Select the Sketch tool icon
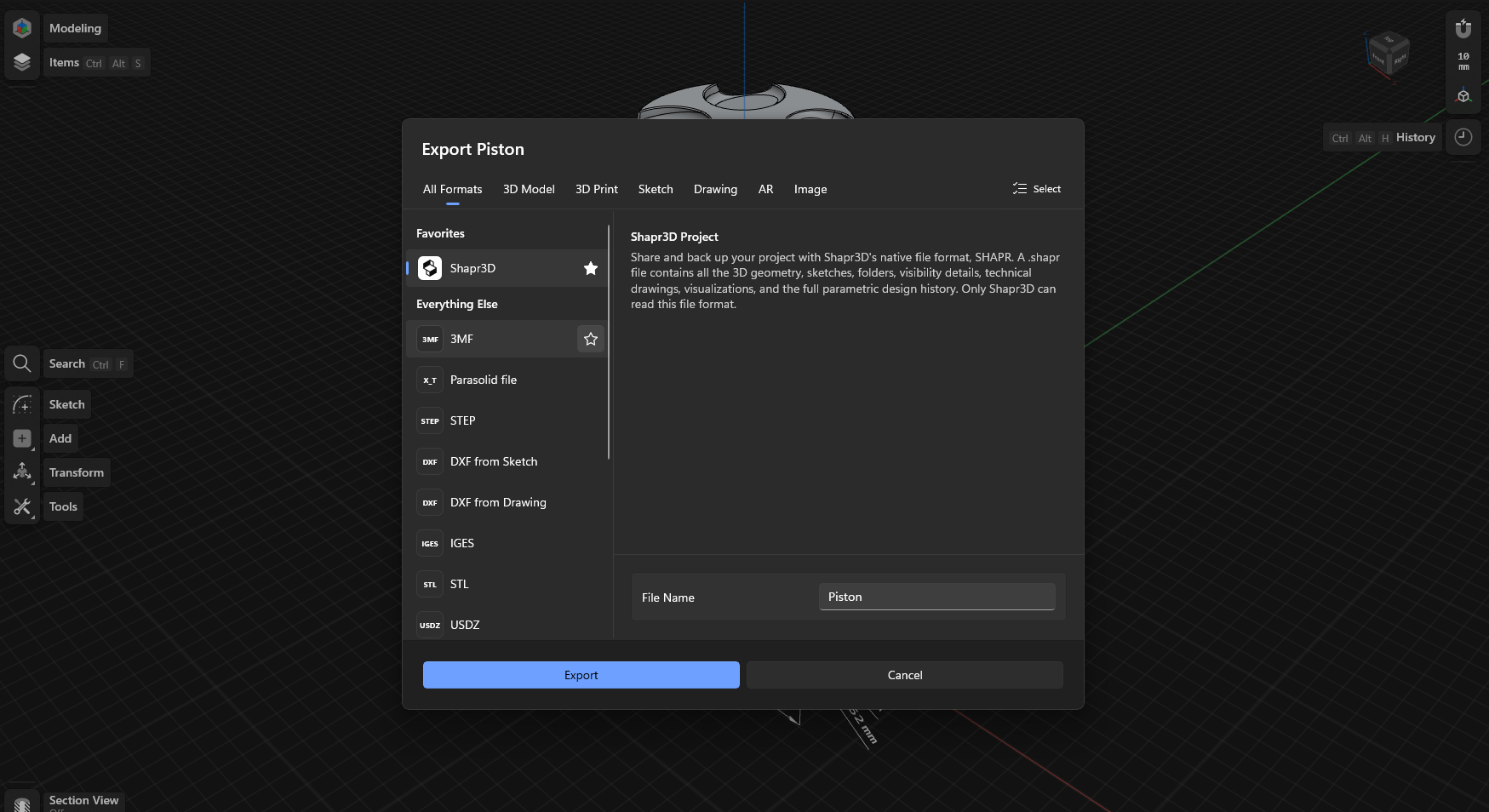 point(22,405)
